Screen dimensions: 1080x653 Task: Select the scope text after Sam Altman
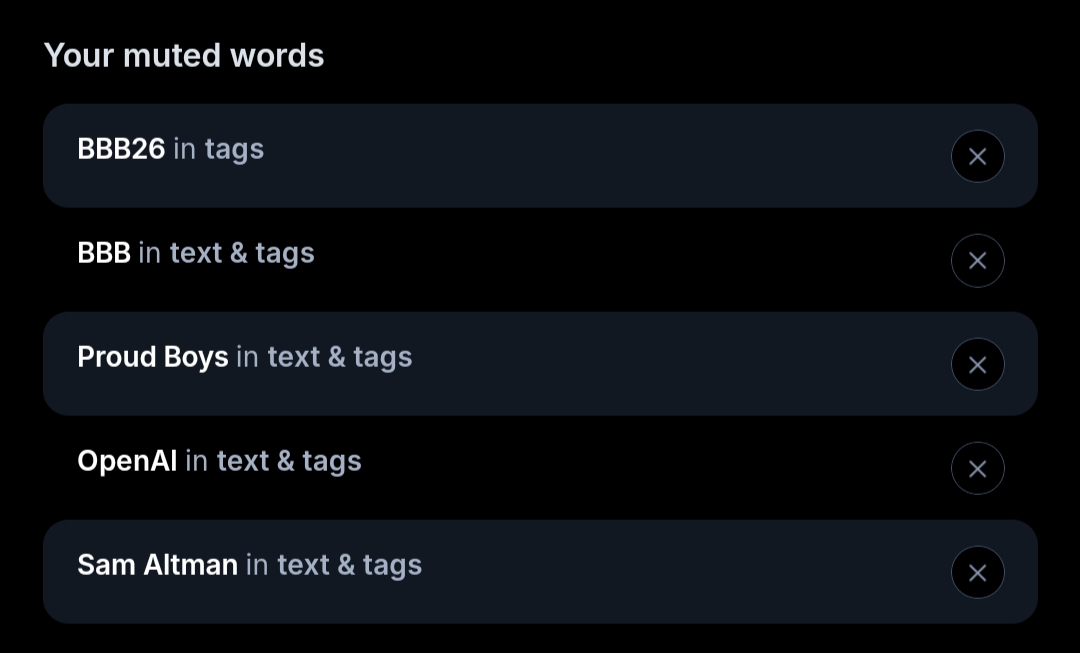[335, 565]
